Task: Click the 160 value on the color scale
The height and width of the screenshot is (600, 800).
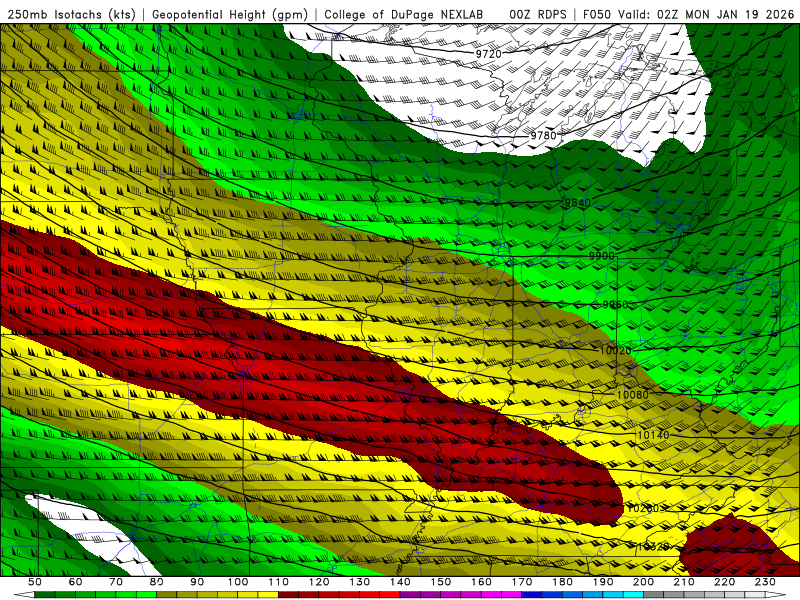Action: tap(481, 582)
